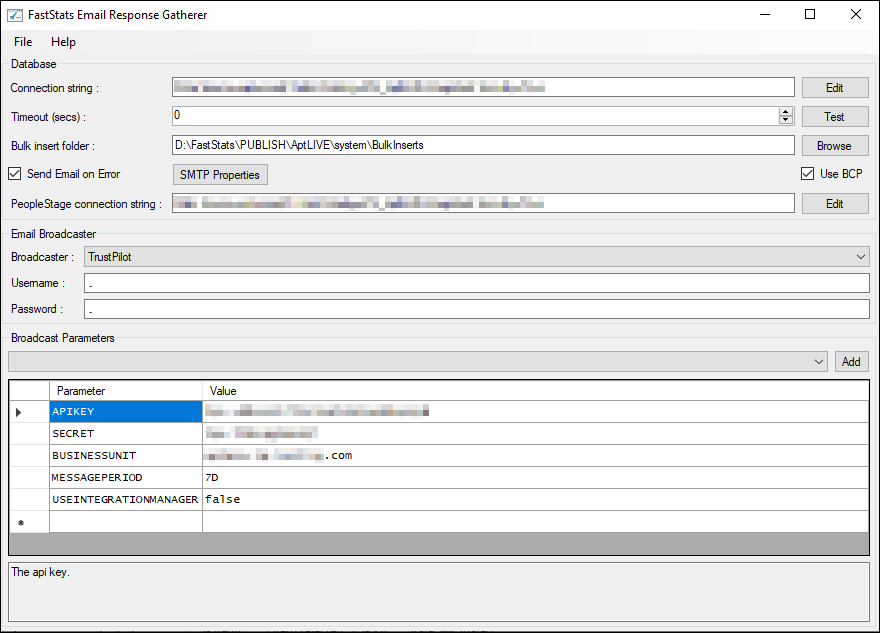Edit the PeopleStage connection string
880x633 pixels.
[x=835, y=204]
